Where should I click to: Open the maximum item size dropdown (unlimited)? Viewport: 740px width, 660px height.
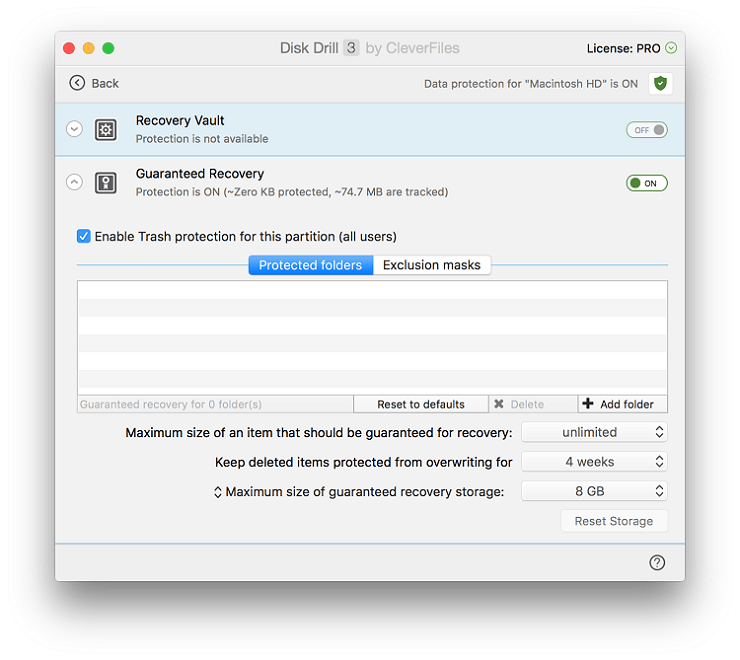coord(594,432)
